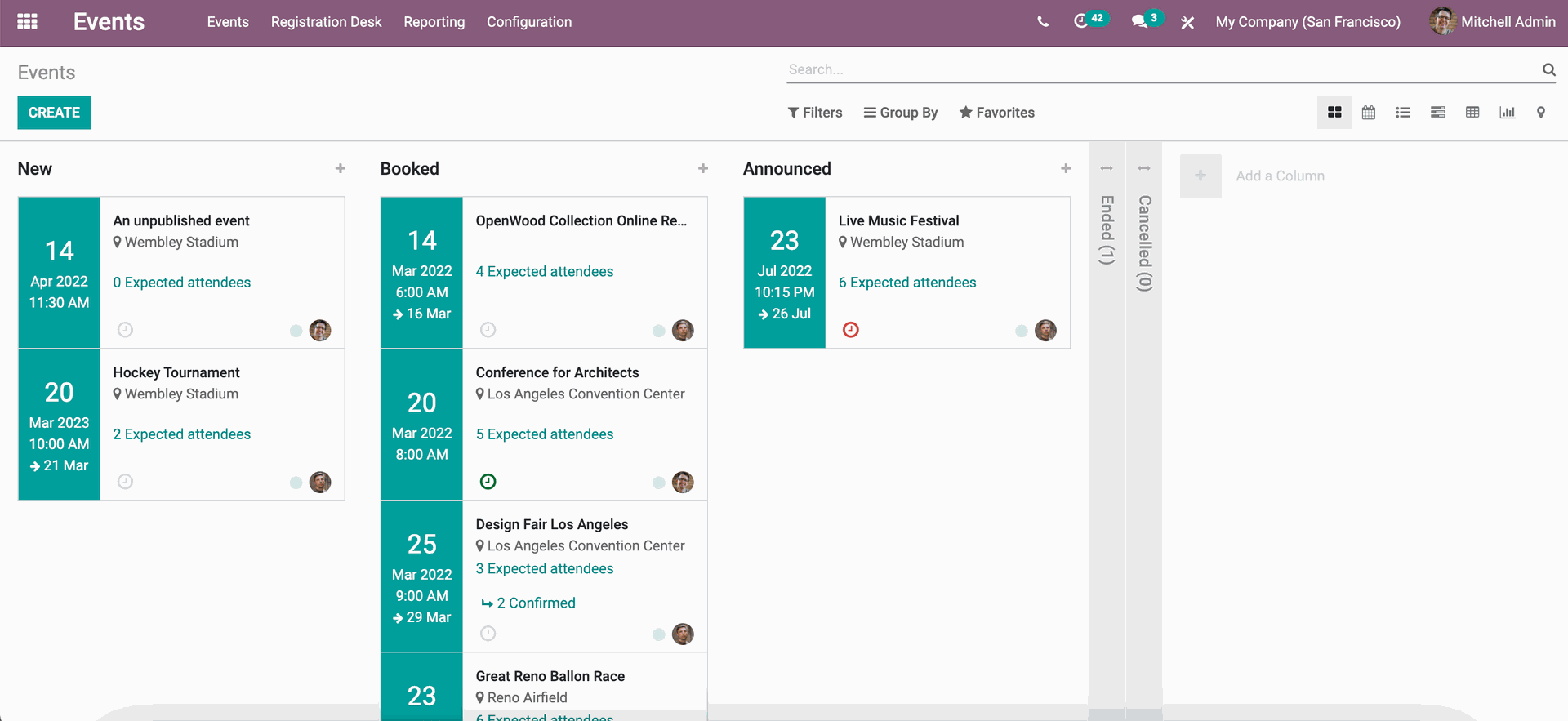The image size is (1568, 721).
Task: Click overdue red activity clock on Live Music Festival
Action: click(x=851, y=330)
